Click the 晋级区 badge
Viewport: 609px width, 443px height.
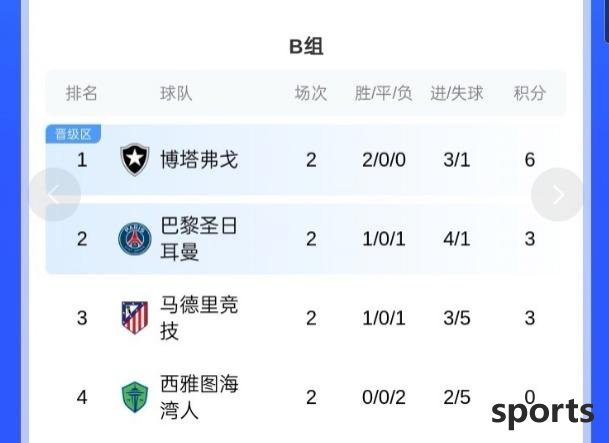coord(73,134)
